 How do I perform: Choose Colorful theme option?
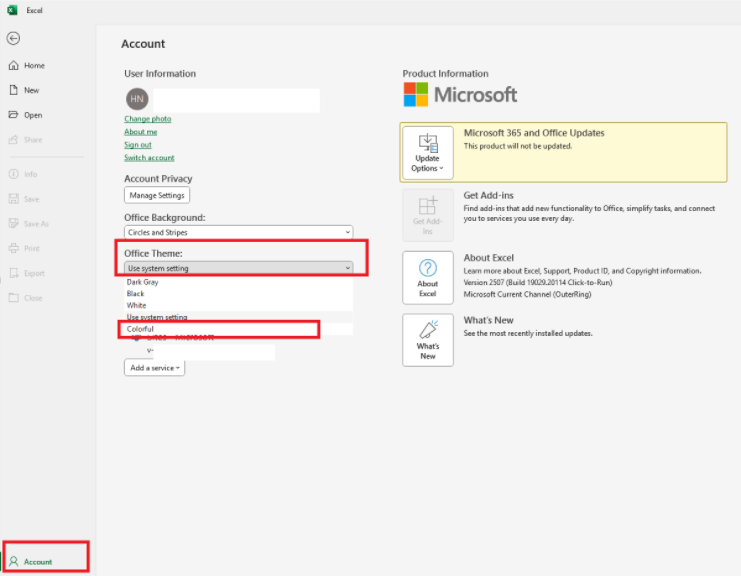239,329
